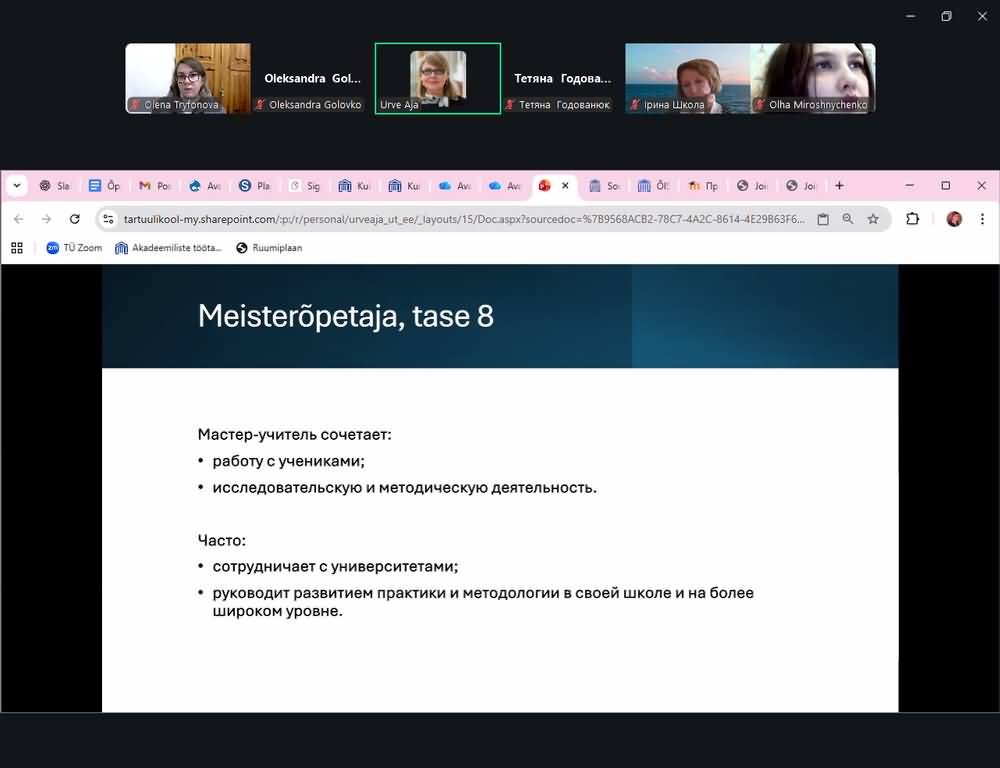Viewport: 1000px width, 768px height.
Task: Select Urve Aja's video thumbnail
Action: coord(437,78)
